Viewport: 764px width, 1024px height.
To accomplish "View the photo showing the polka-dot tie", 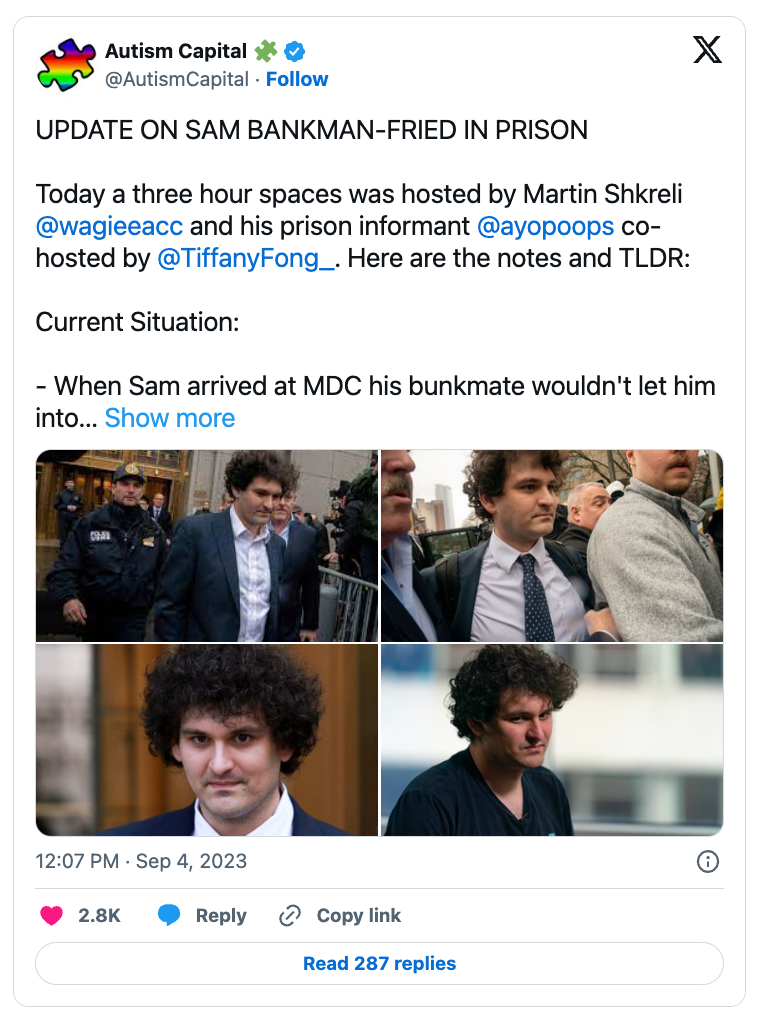I will point(552,546).
